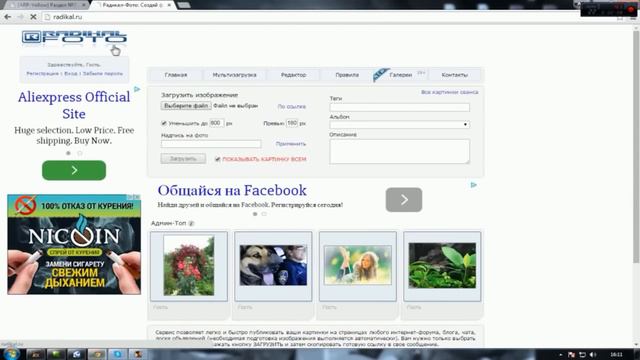The width and height of the screenshot is (640, 360).
Task: Click the volume speaker tray icon
Action: (593, 354)
